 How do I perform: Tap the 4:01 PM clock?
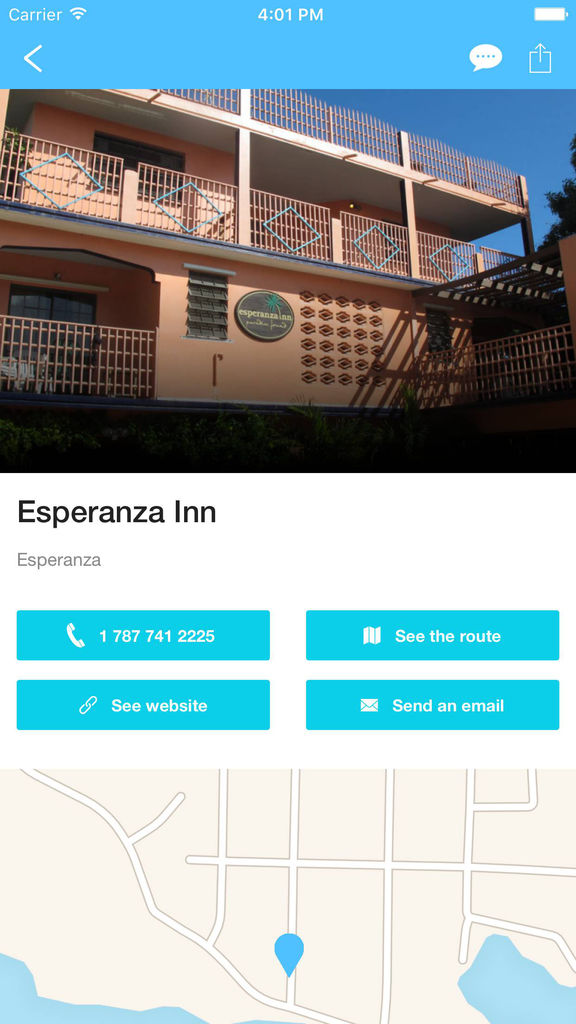pos(290,14)
